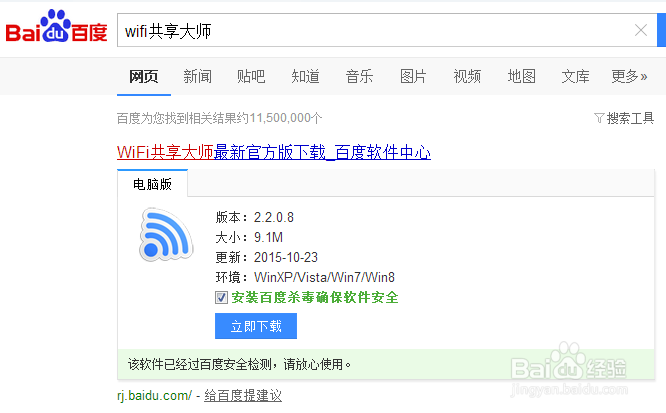Select the 网页 tab
The image size is (666, 413).
tap(144, 76)
